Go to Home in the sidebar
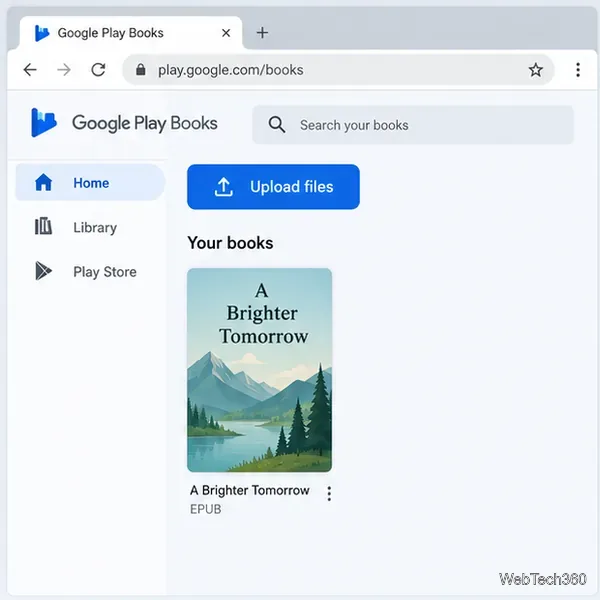Screen dimensions: 600x600 coord(90,183)
